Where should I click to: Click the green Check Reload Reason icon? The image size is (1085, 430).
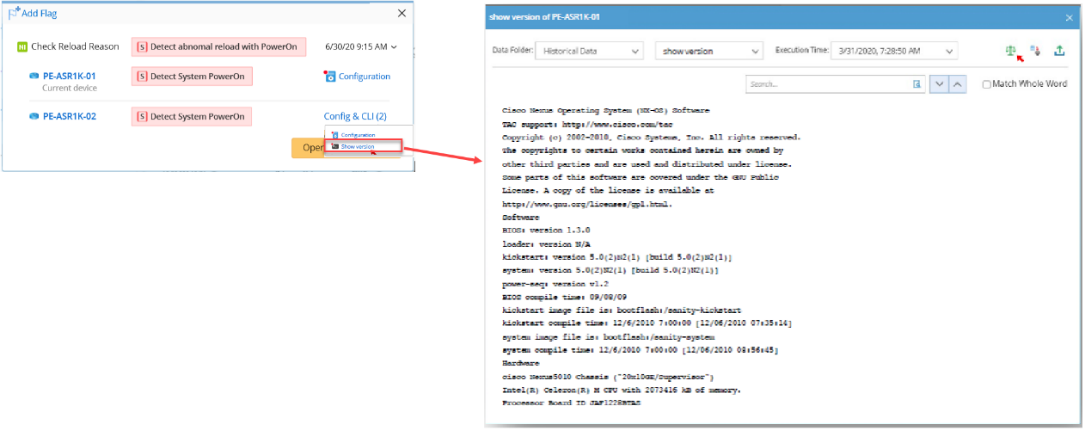(22, 46)
